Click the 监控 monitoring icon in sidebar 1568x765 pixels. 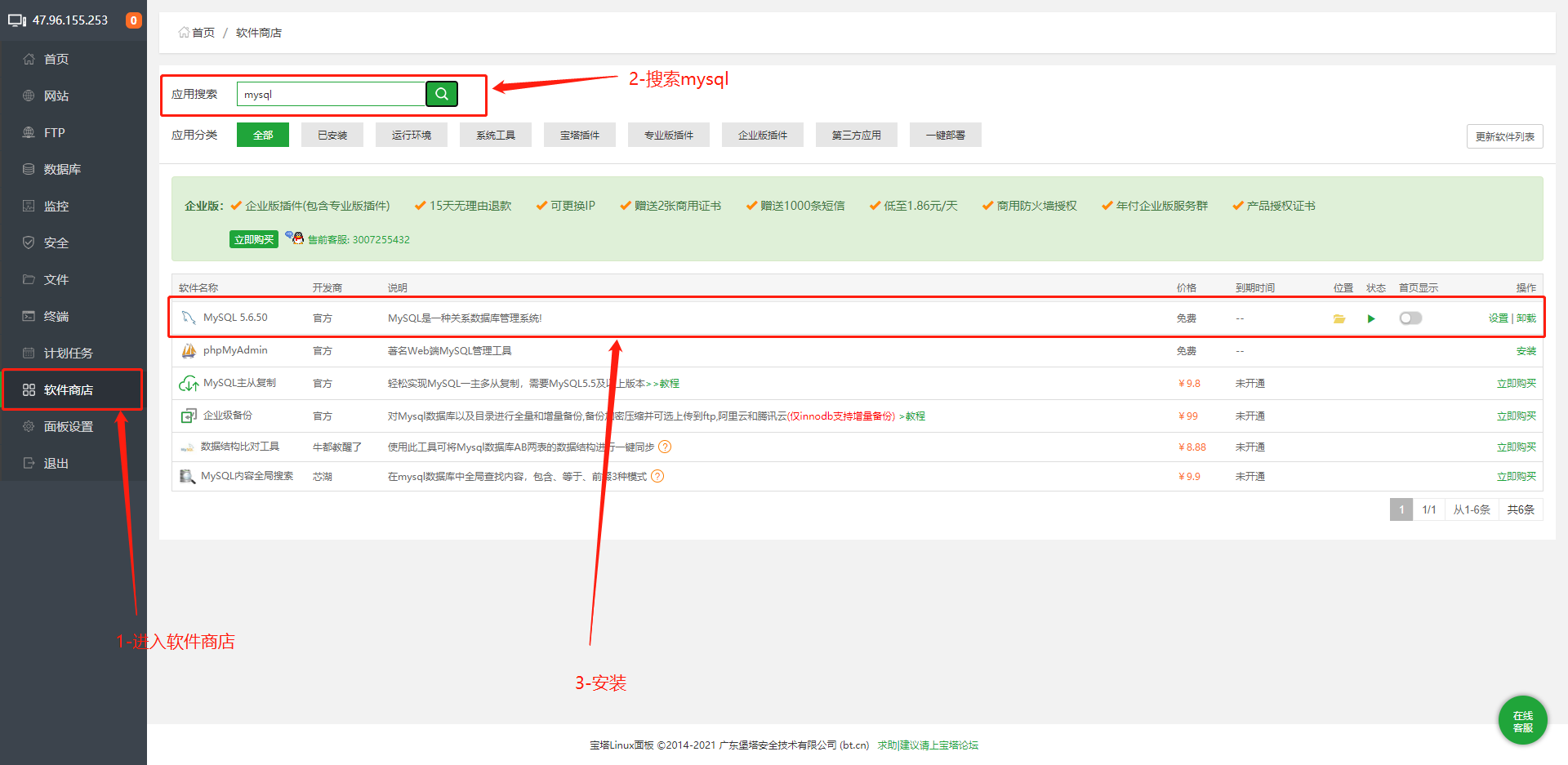coord(29,206)
